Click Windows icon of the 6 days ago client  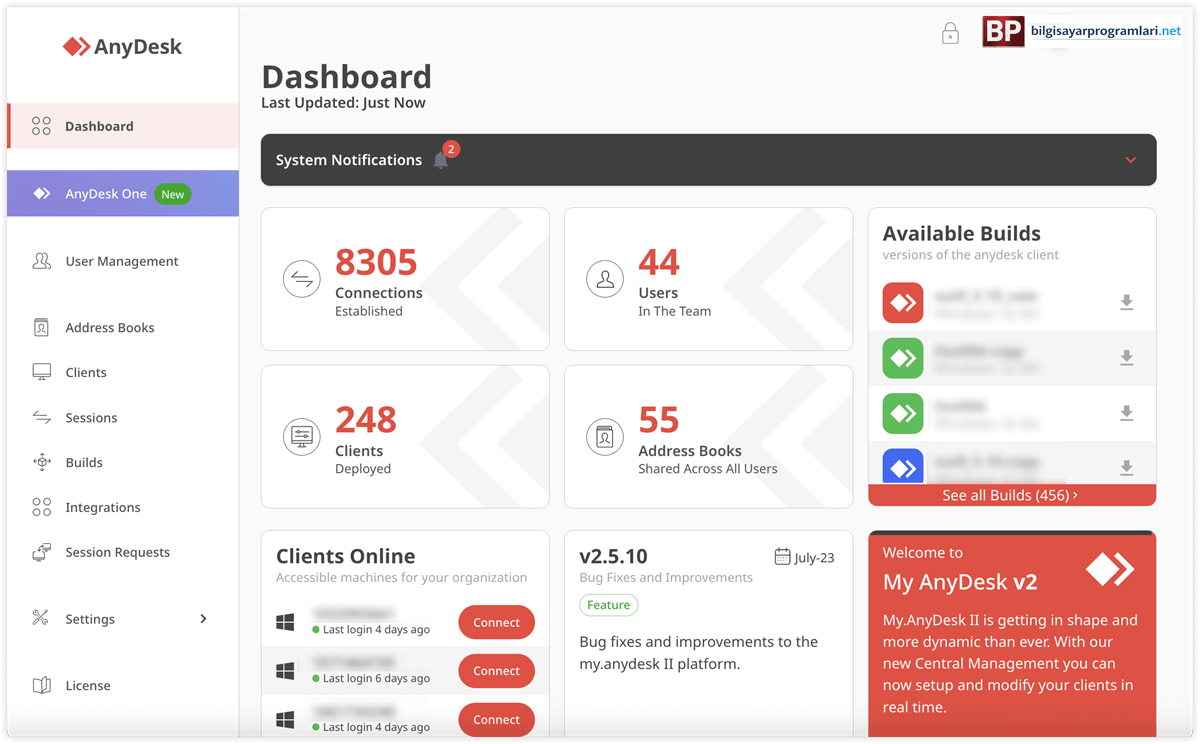click(x=286, y=671)
